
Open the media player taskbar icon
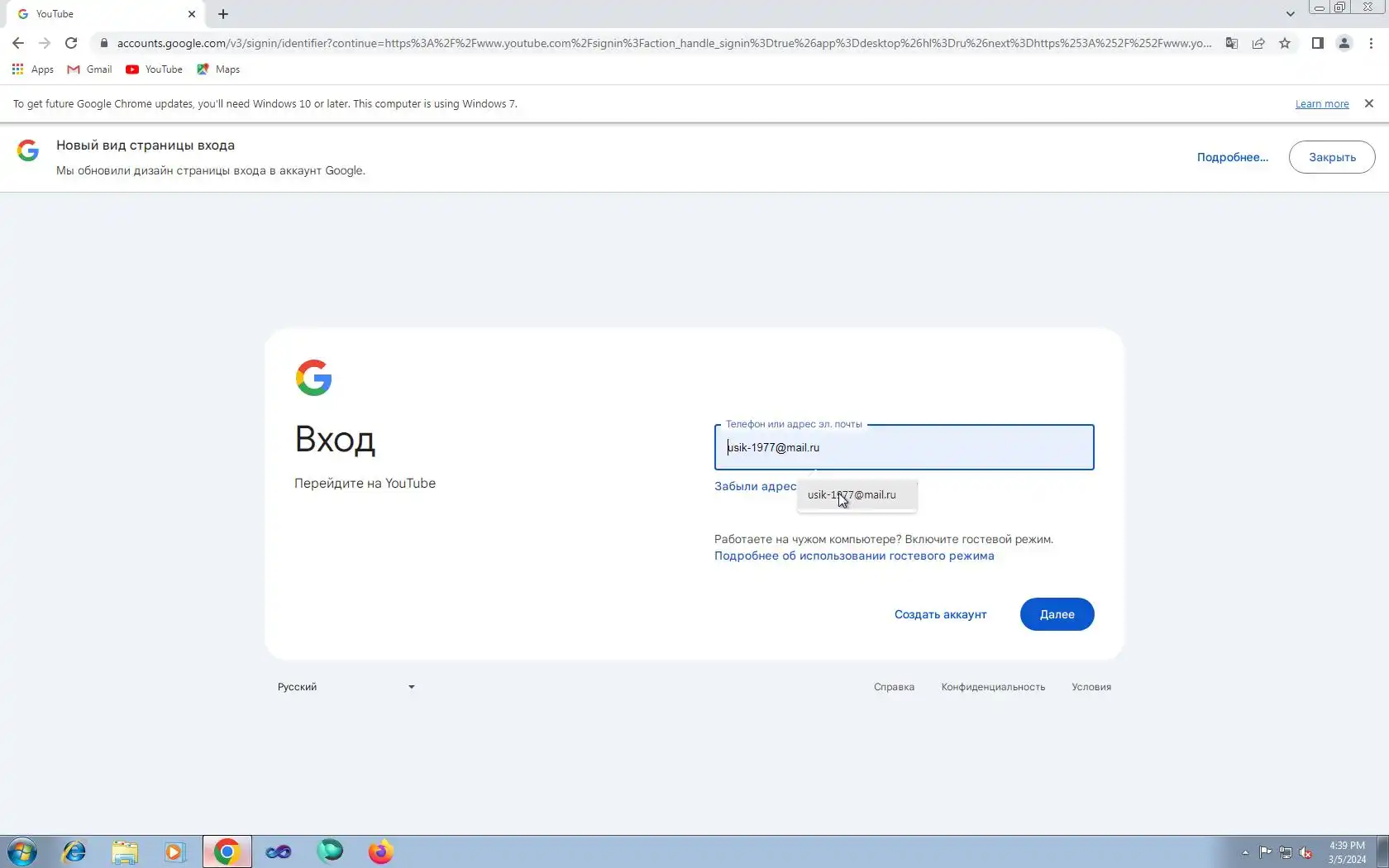[175, 851]
